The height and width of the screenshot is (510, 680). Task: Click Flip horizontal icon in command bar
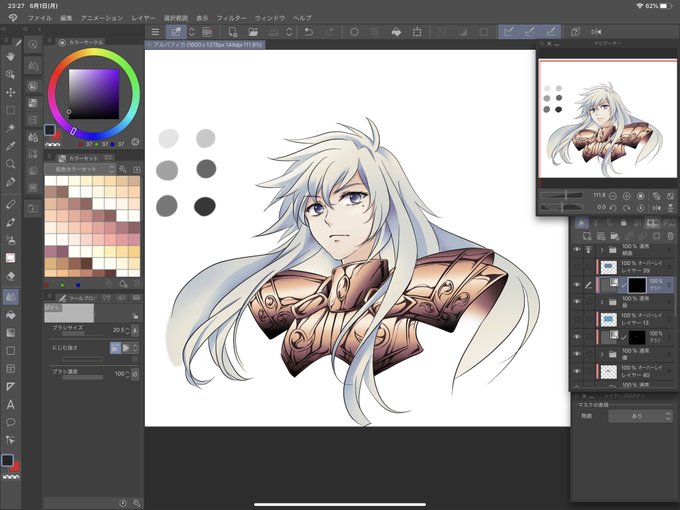coord(596,32)
